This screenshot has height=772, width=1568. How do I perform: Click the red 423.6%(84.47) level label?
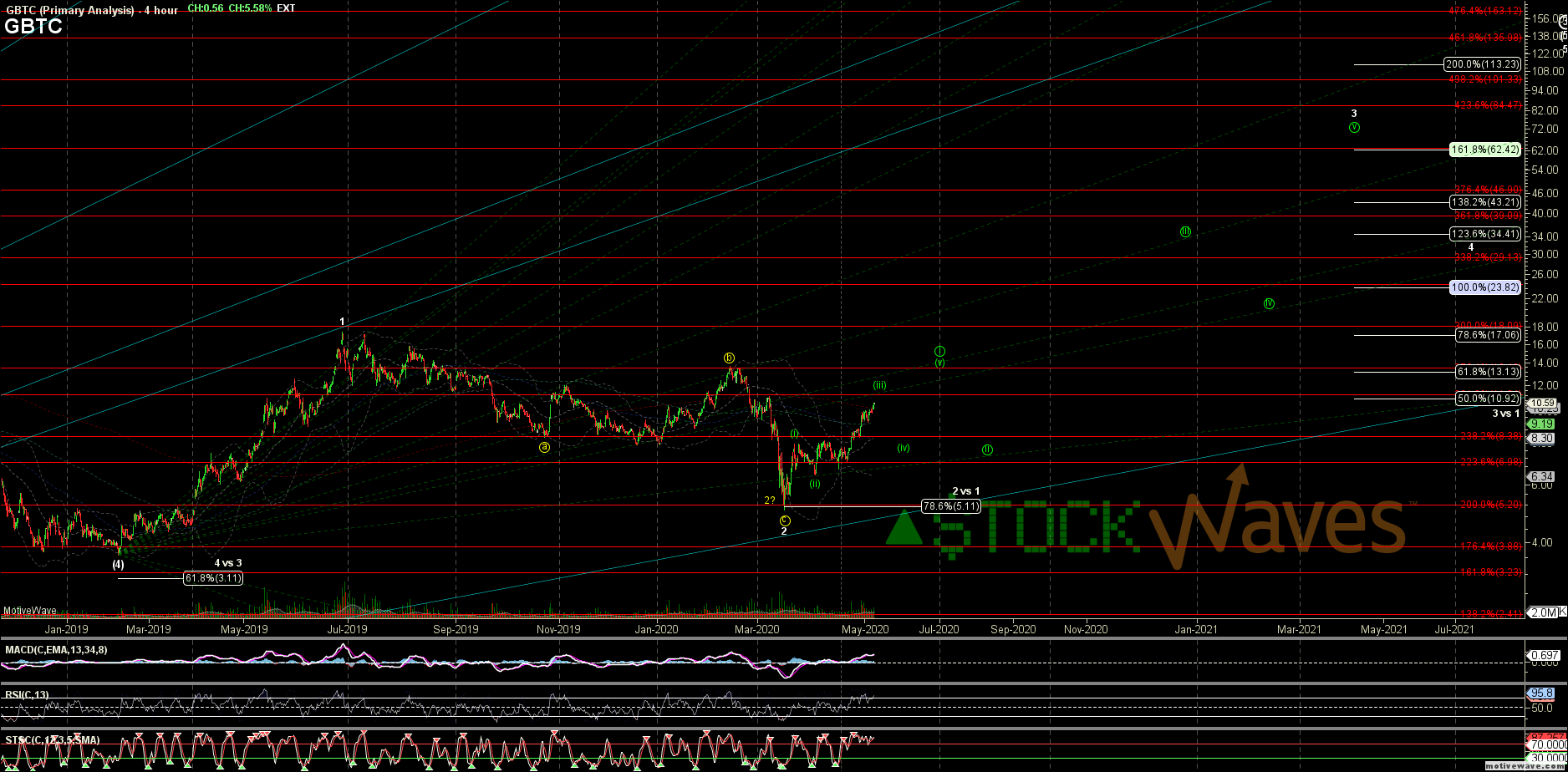[x=1489, y=105]
